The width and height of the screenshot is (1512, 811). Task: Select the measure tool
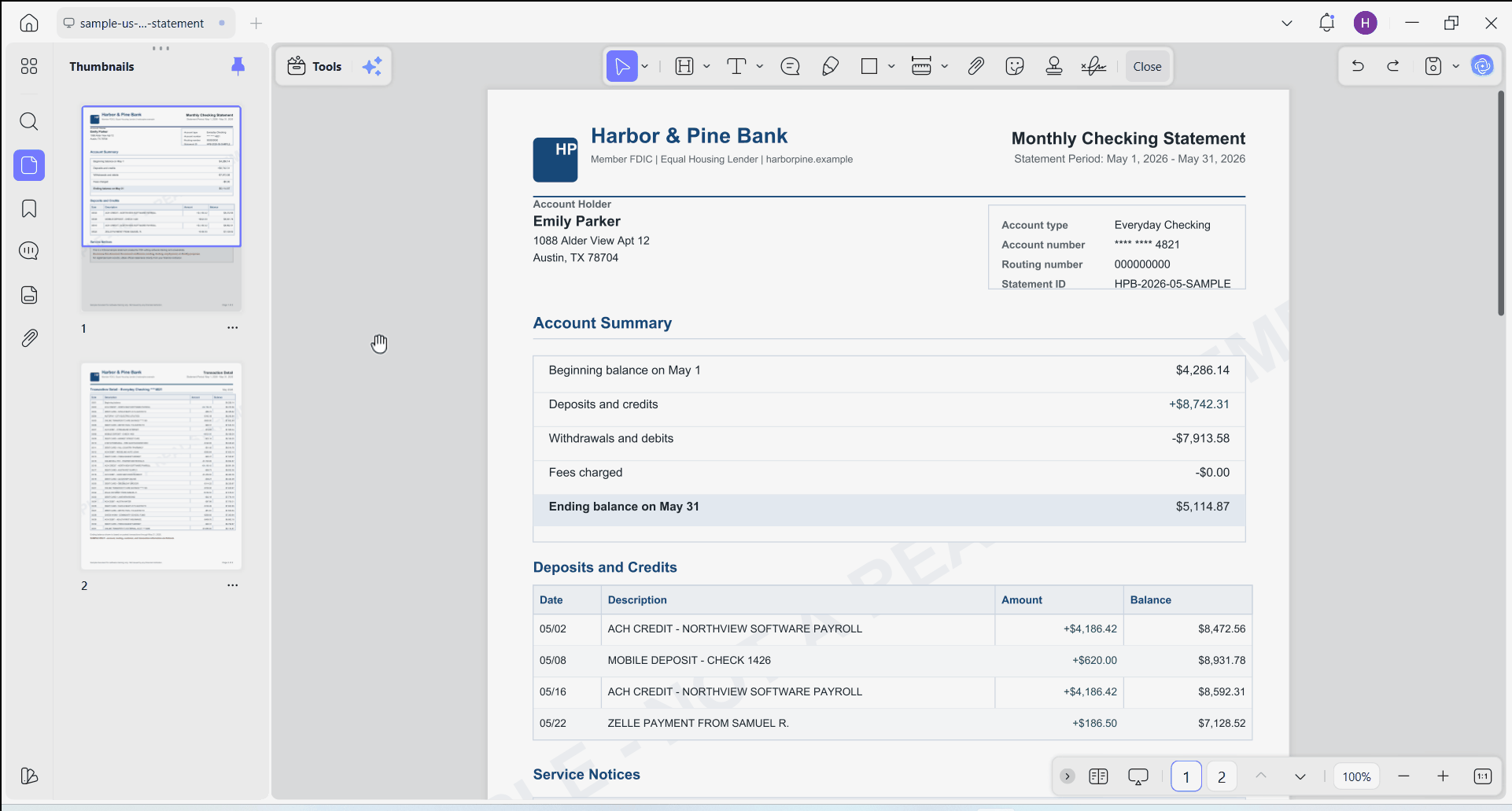(921, 66)
